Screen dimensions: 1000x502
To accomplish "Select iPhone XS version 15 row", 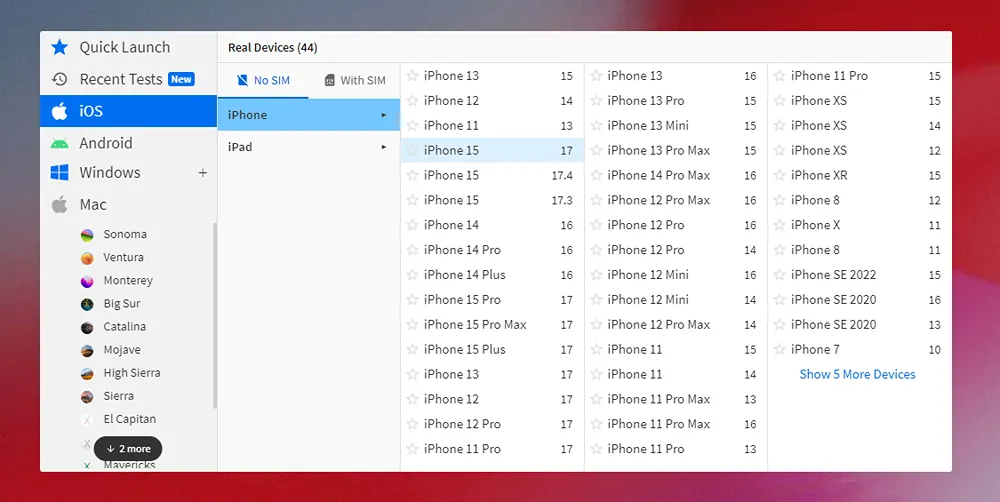I will [x=860, y=100].
